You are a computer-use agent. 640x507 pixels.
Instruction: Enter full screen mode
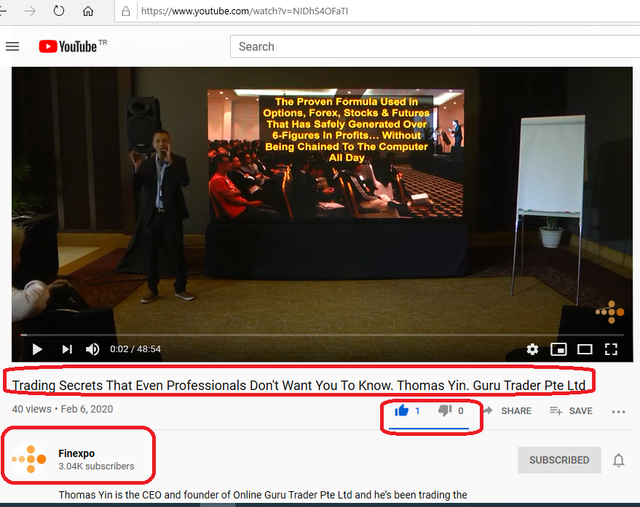[611, 349]
